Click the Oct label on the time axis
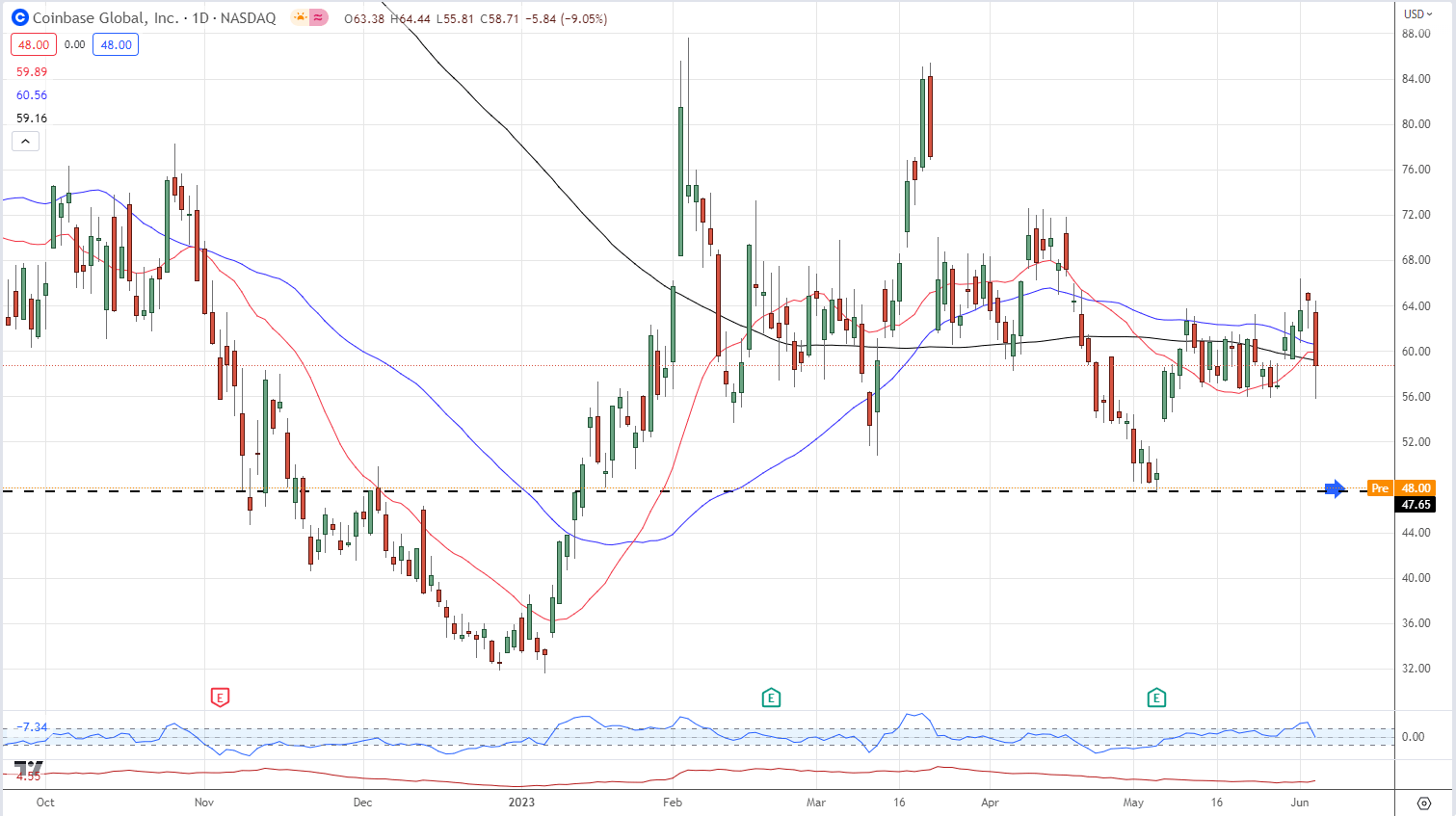 [x=45, y=803]
